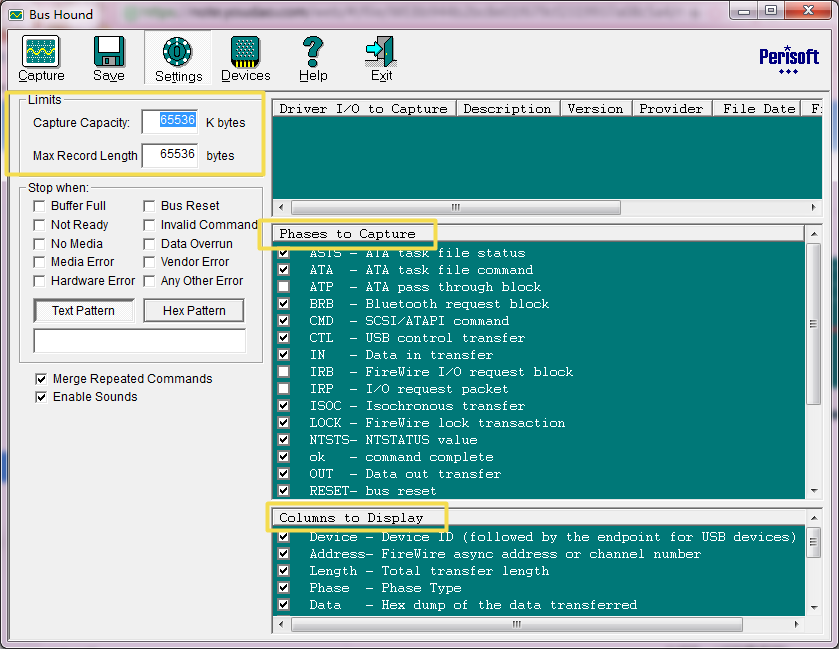The width and height of the screenshot is (839, 649).
Task: Toggle OUT Data out transfer phase
Action: [x=284, y=474]
